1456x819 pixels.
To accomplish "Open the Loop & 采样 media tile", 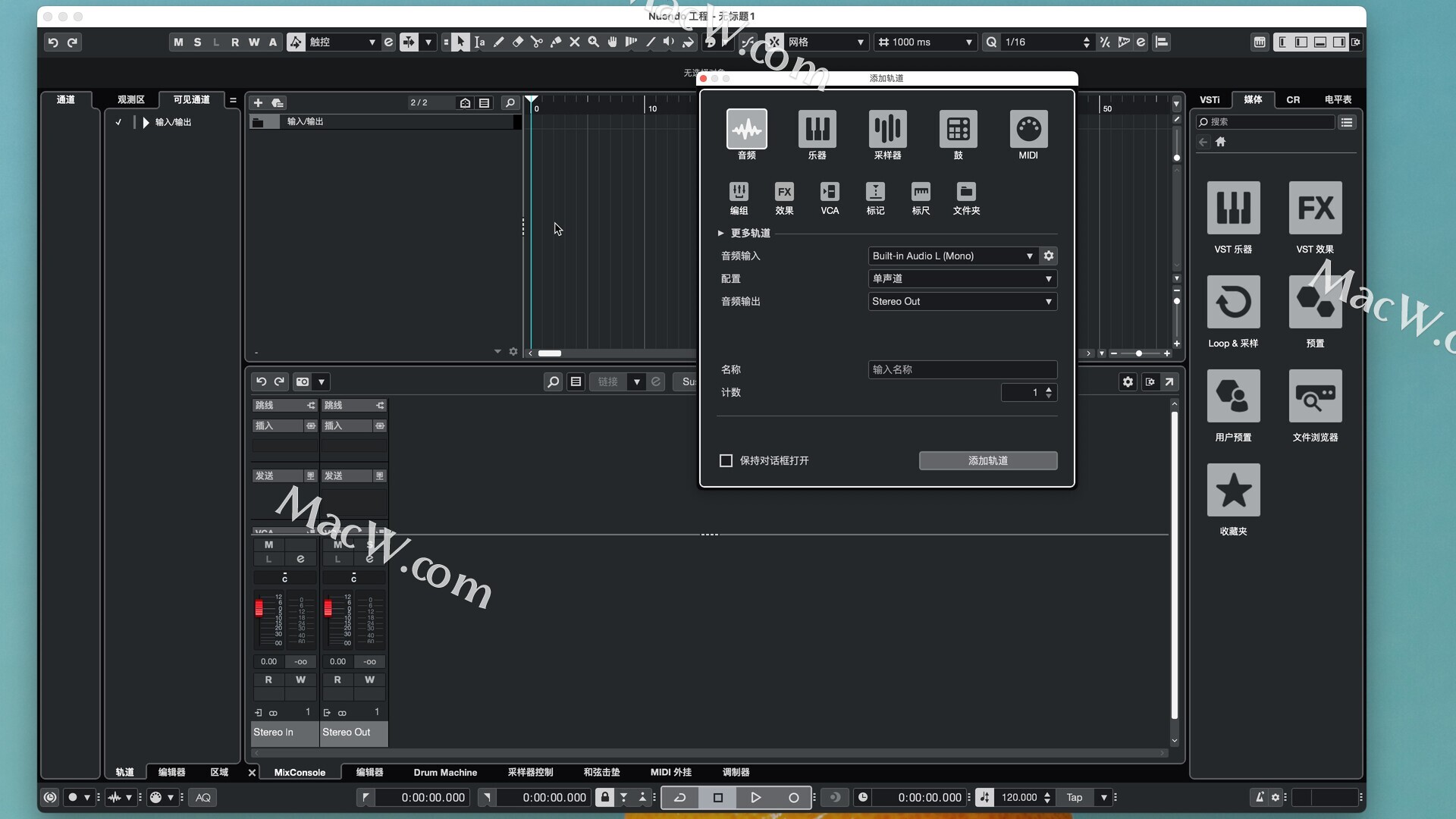I will tap(1233, 302).
